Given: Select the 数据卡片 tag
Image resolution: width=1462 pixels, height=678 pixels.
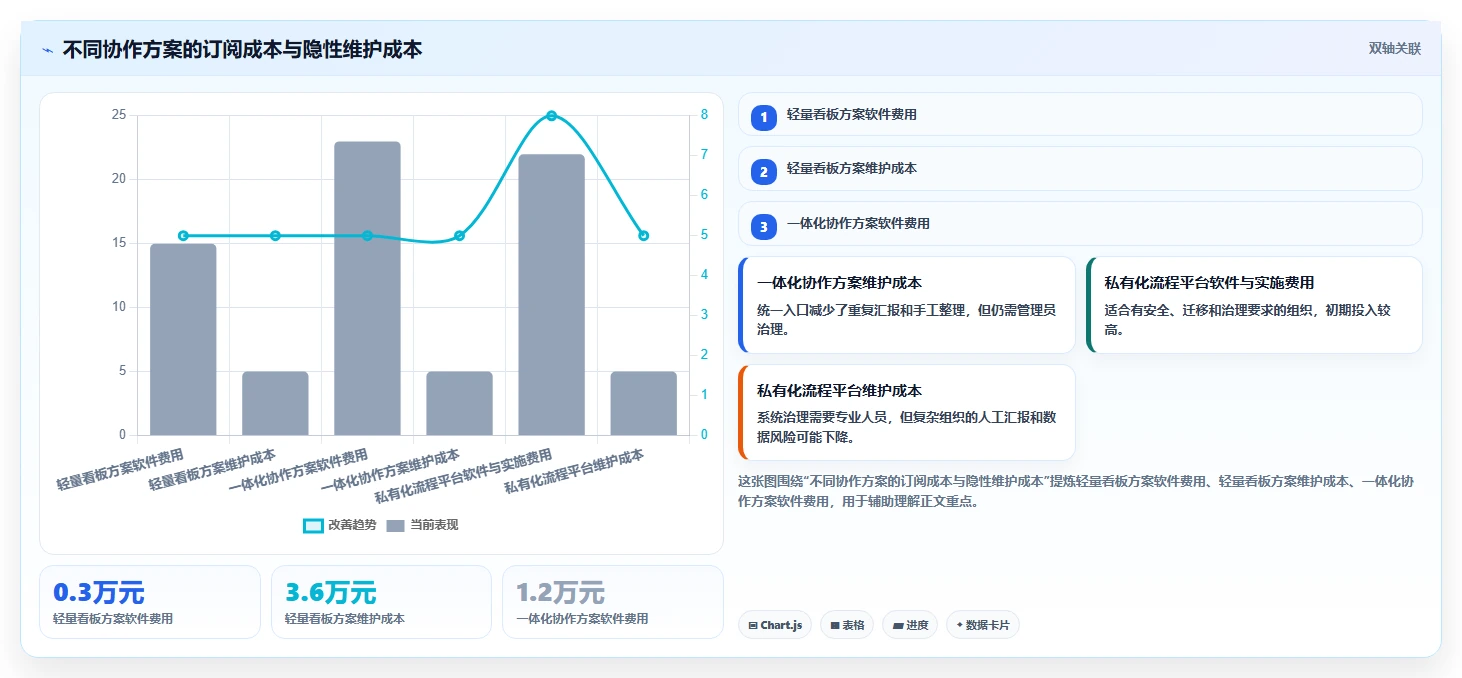Looking at the screenshot, I should (x=983, y=625).
